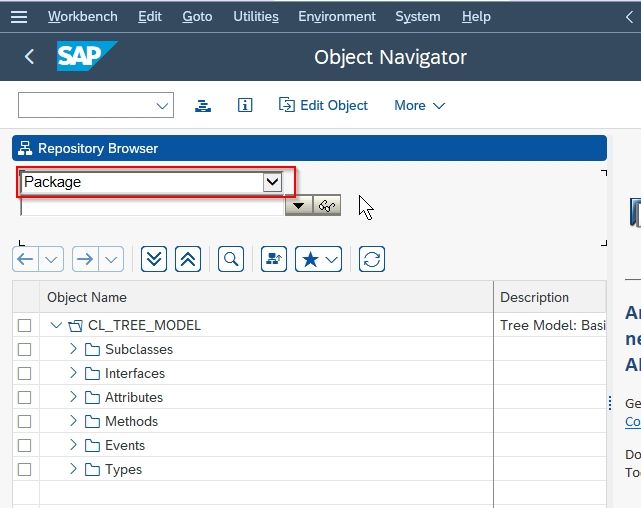Tick the checkbox for Methods row
The image size is (641, 508).
tap(25, 421)
